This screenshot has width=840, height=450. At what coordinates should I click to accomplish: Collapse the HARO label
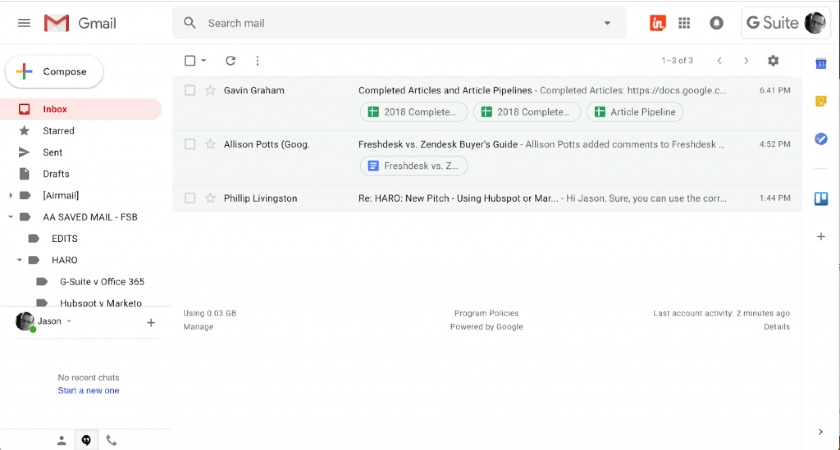point(19,260)
